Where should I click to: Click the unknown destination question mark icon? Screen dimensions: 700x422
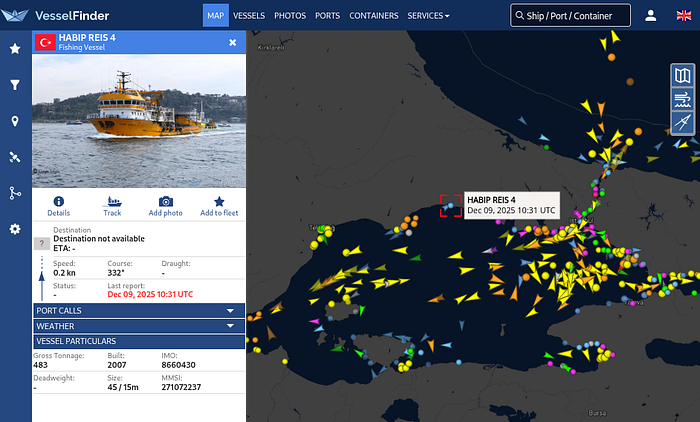click(x=42, y=243)
